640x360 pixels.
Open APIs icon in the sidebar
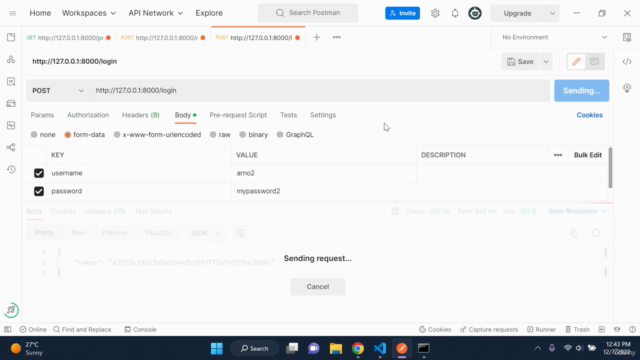pos(11,60)
